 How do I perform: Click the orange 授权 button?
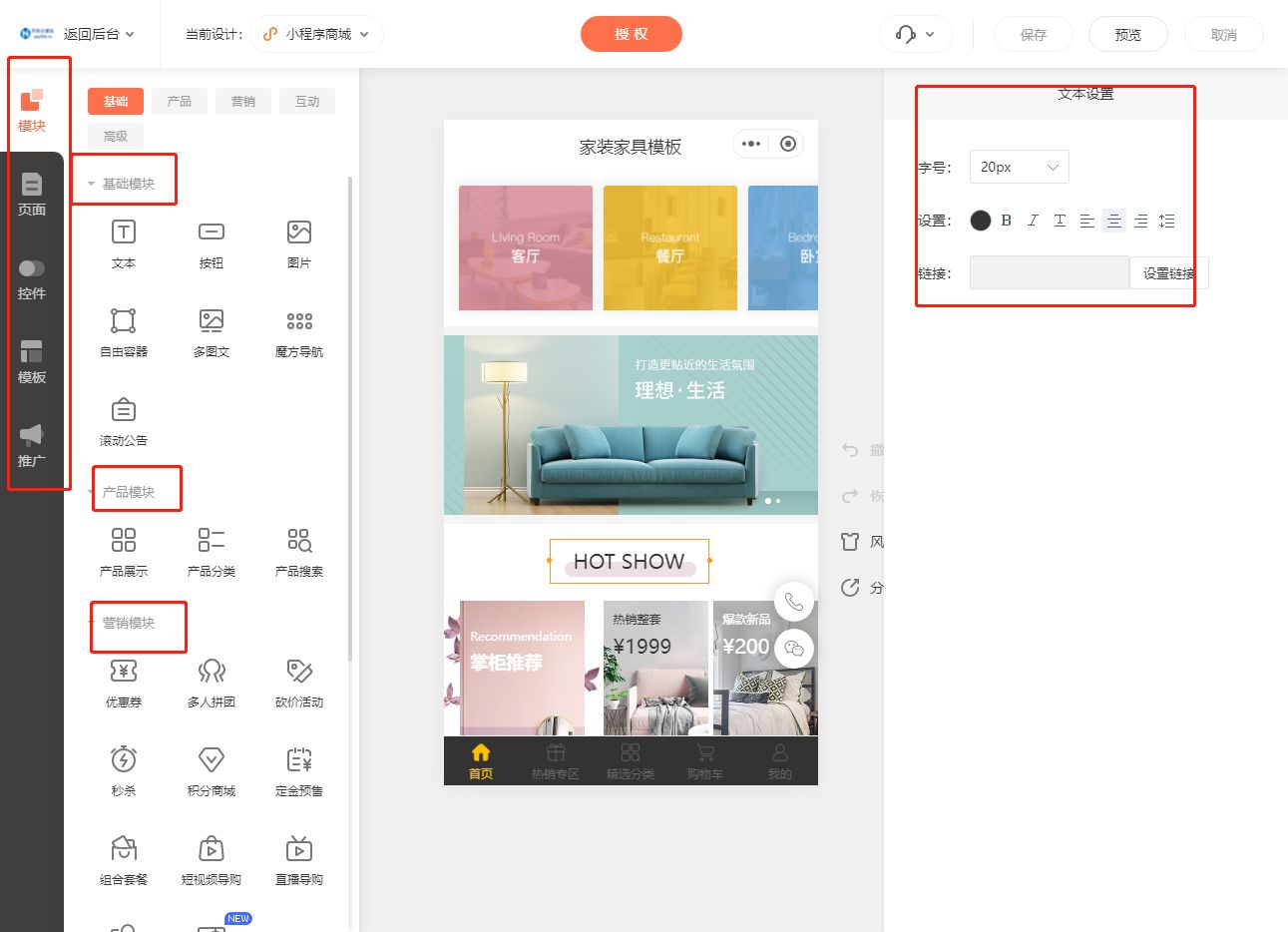(632, 34)
